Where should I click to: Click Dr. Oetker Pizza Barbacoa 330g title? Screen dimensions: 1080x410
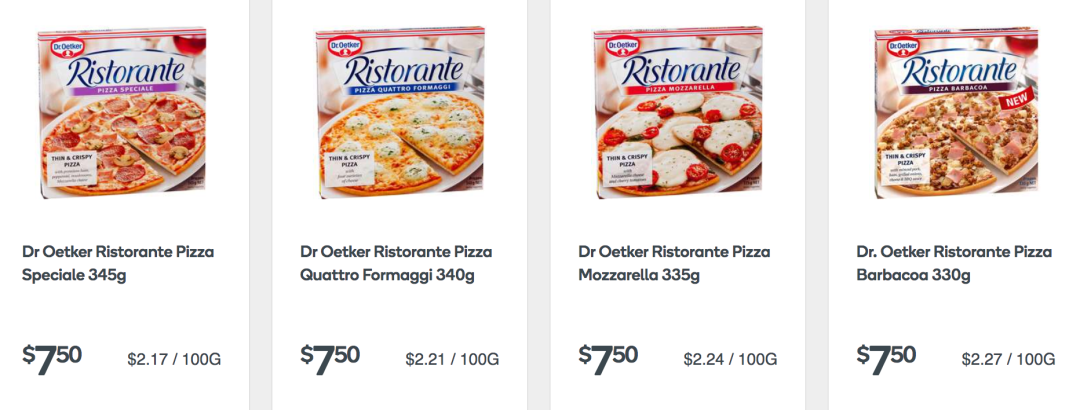(x=954, y=264)
